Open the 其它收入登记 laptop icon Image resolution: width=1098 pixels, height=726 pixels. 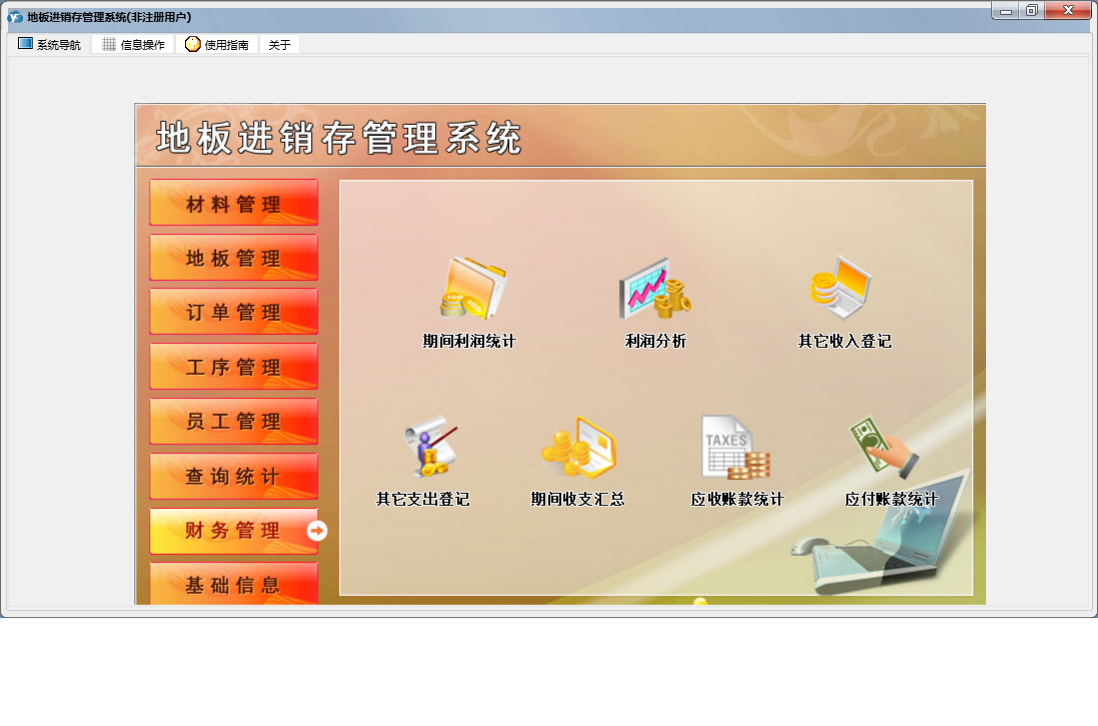(x=840, y=288)
